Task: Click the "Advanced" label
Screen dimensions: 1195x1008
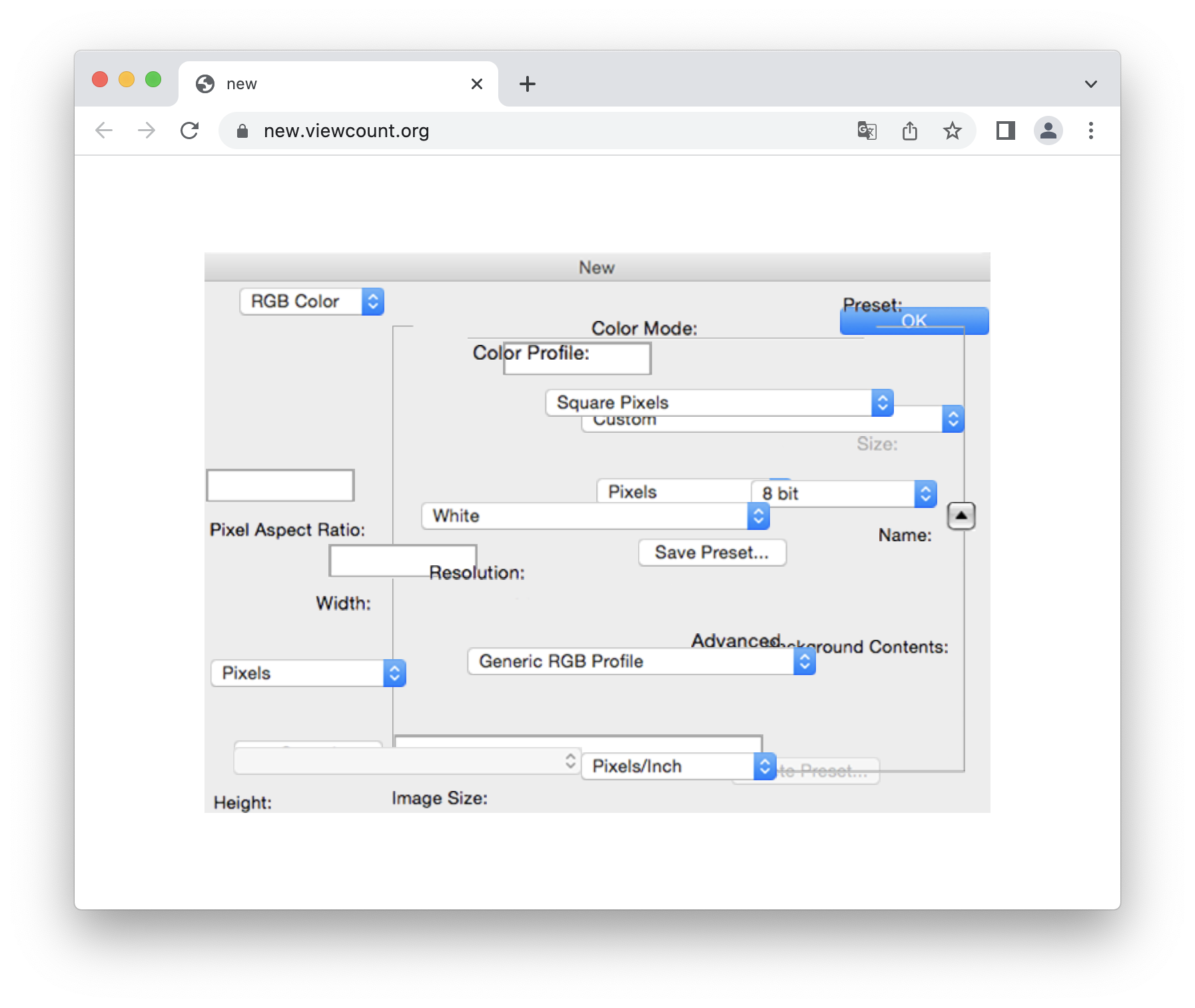Action: coord(736,640)
